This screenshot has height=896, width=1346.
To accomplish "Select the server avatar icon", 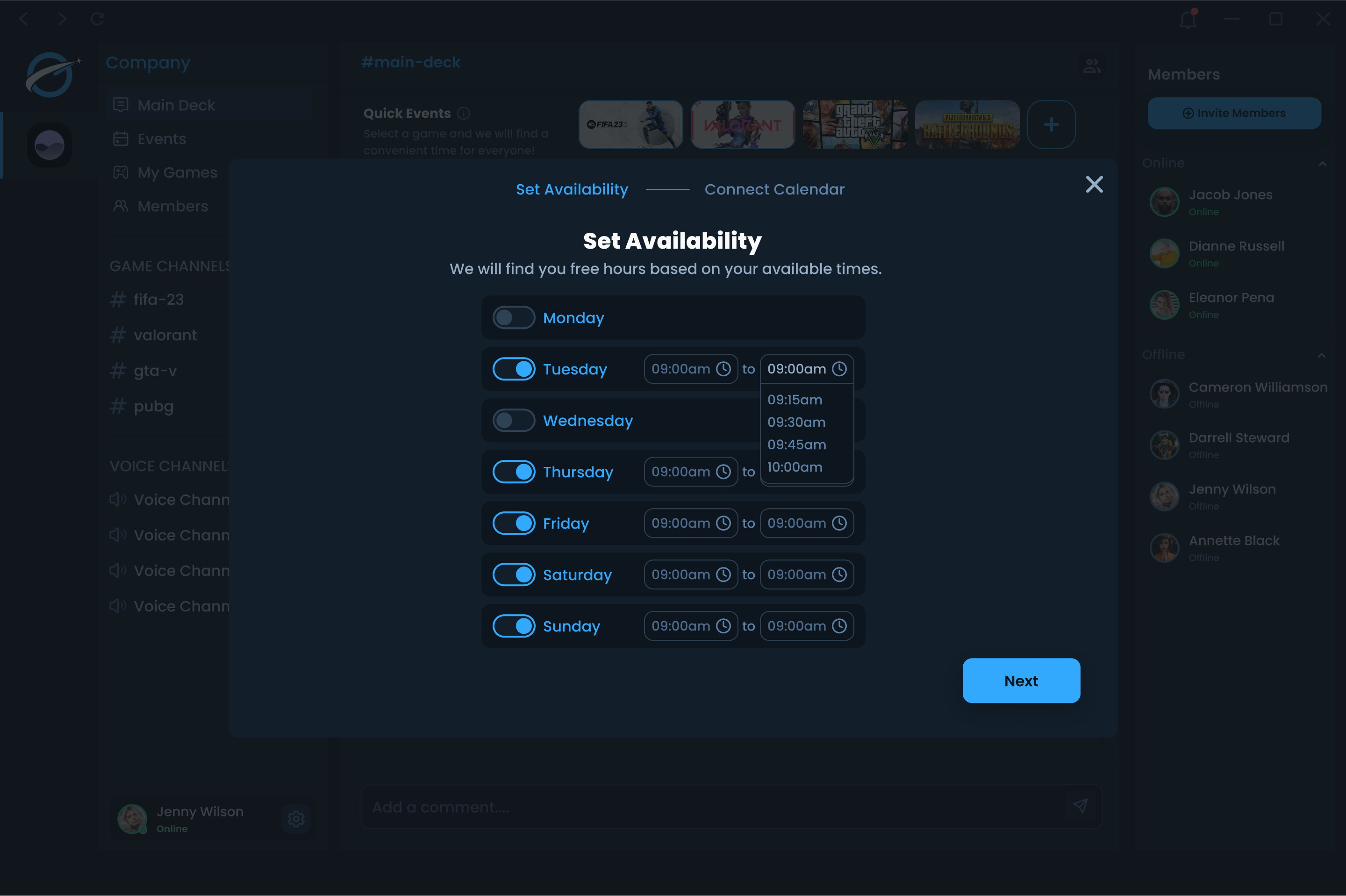I will (50, 145).
